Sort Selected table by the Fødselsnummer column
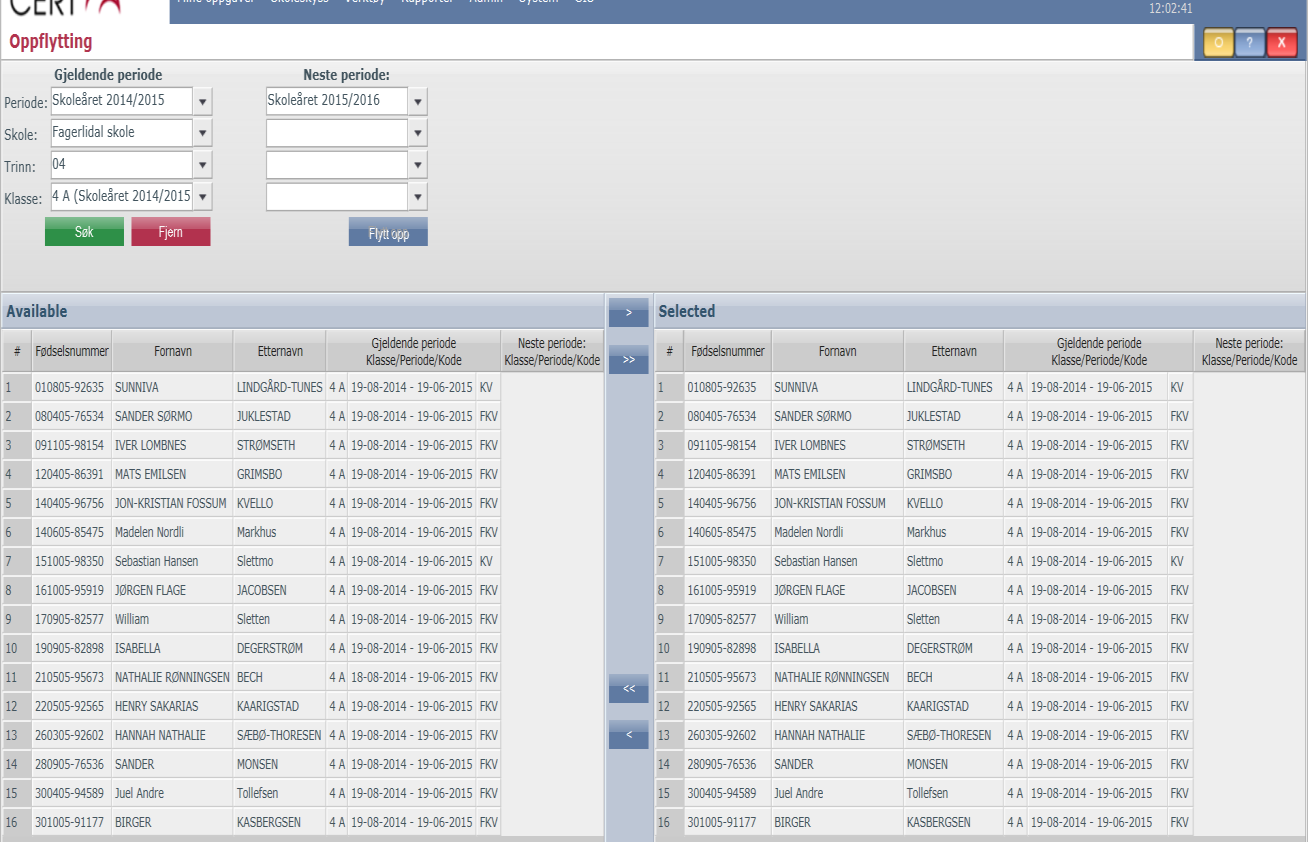 (728, 351)
